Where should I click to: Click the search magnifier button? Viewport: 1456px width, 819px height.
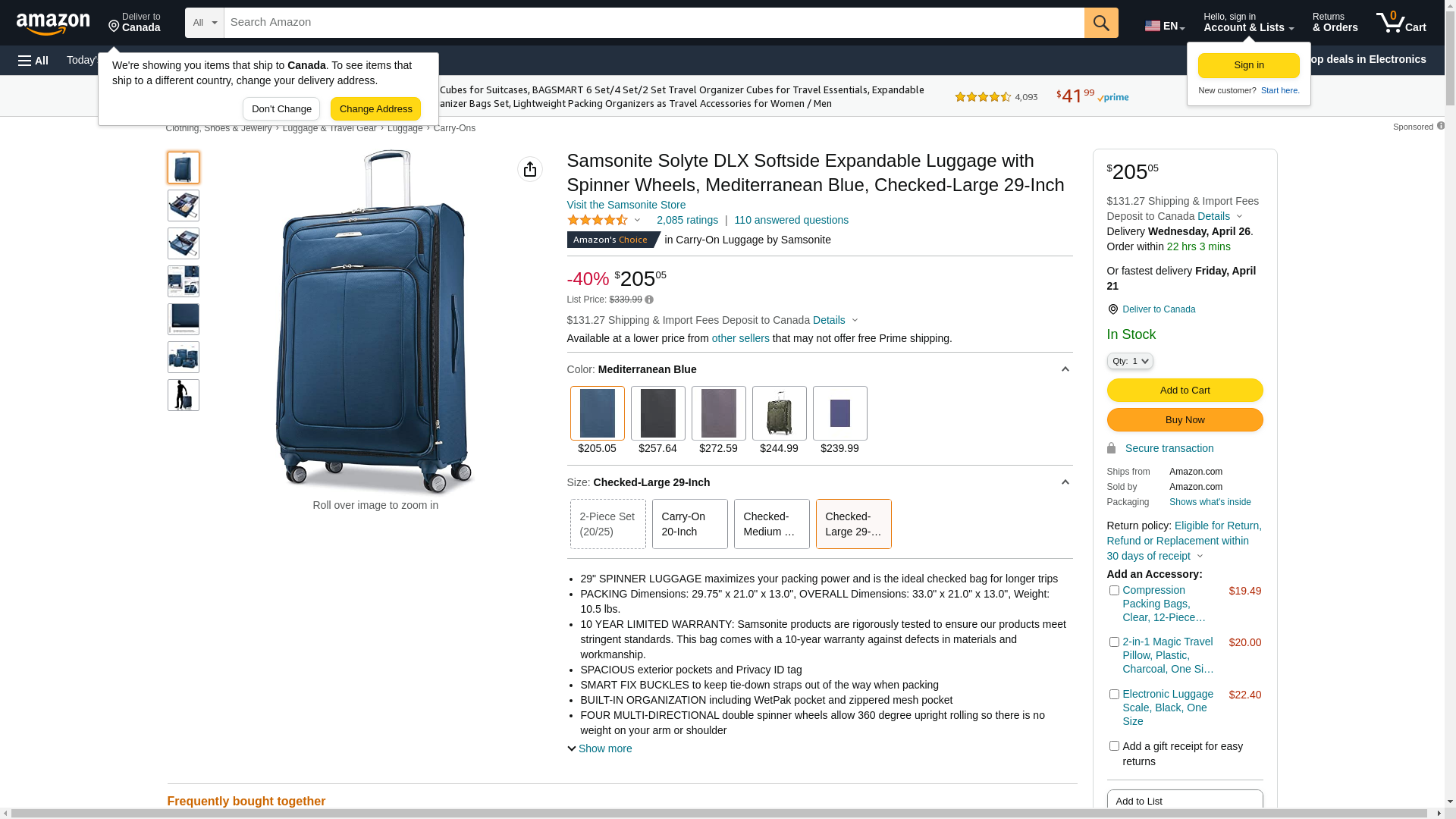tap(1100, 23)
